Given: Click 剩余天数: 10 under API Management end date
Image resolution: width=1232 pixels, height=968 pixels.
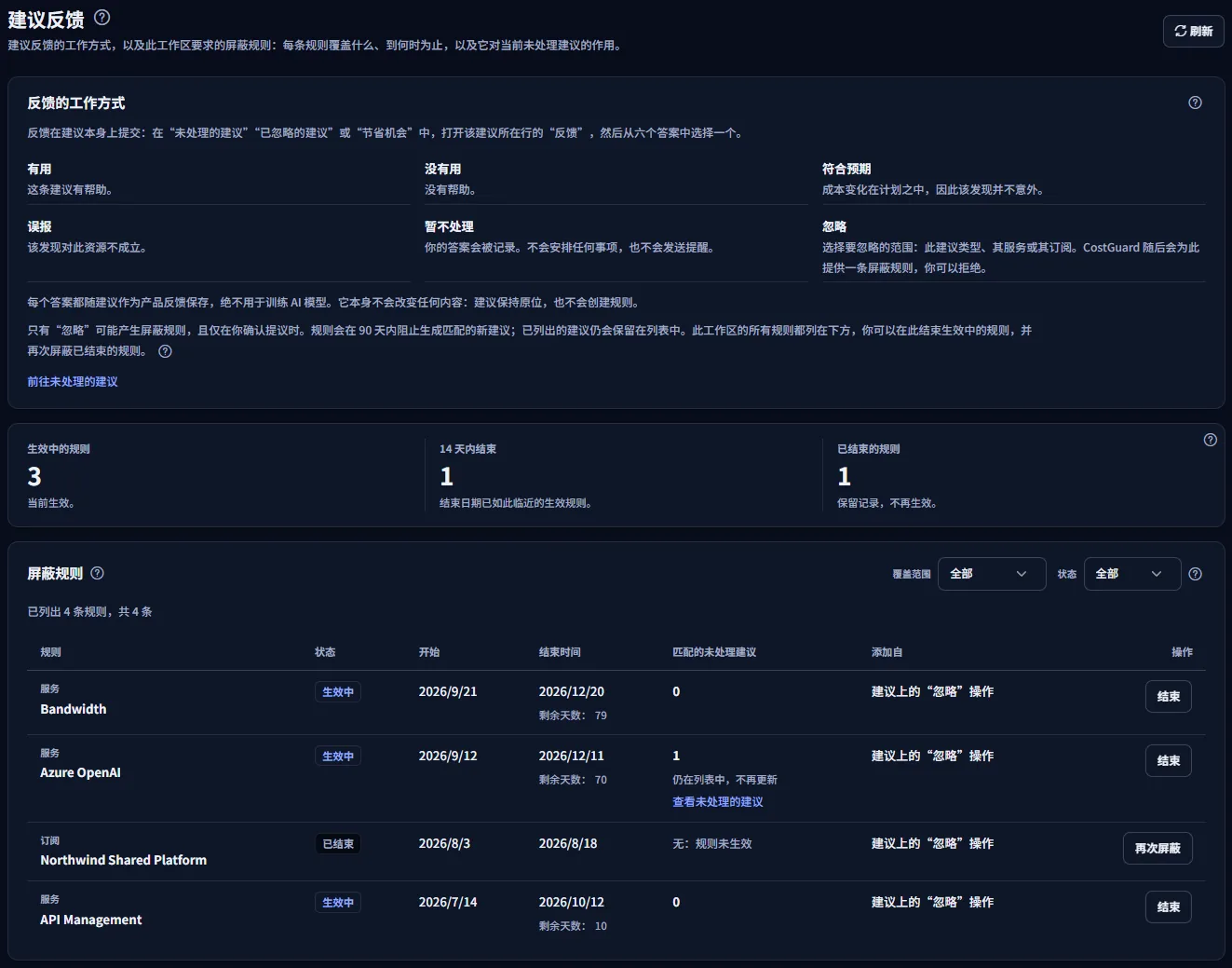Looking at the screenshot, I should (573, 926).
